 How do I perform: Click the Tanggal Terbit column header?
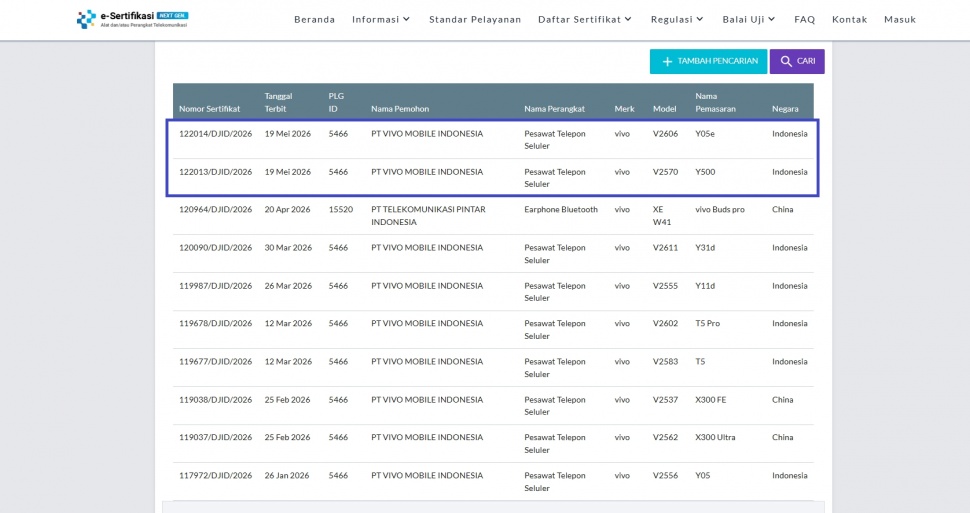278,102
